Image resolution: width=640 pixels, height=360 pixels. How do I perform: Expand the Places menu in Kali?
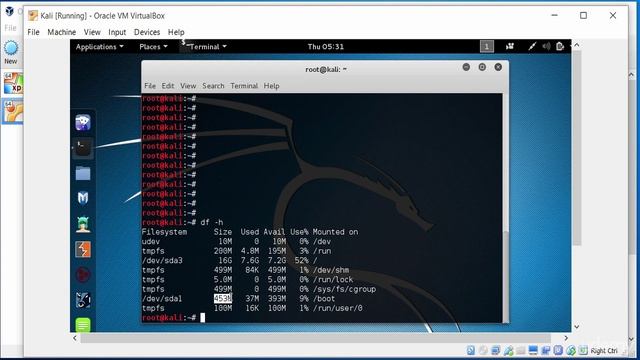[153, 47]
